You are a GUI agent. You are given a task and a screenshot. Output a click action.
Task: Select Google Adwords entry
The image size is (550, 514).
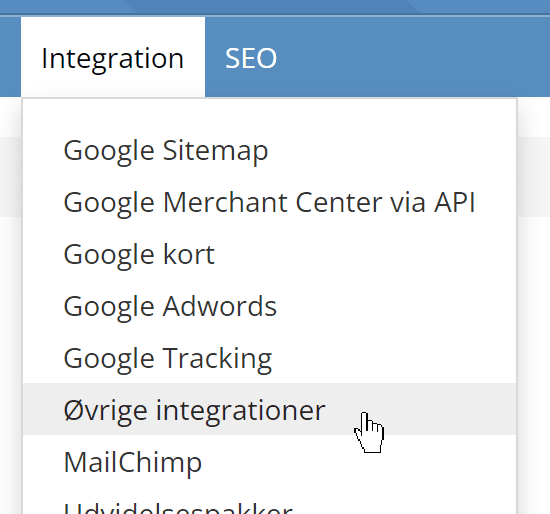[x=269, y=306]
